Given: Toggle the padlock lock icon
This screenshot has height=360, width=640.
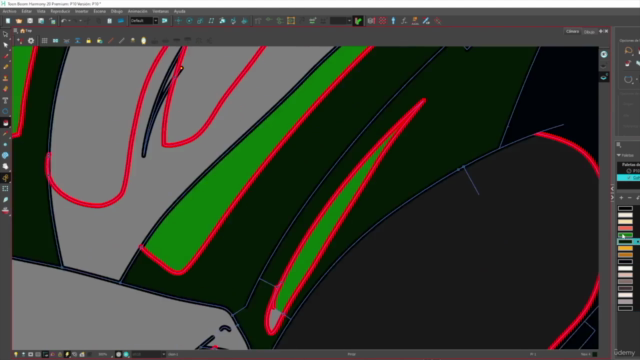Looking at the screenshot, I should [89, 41].
